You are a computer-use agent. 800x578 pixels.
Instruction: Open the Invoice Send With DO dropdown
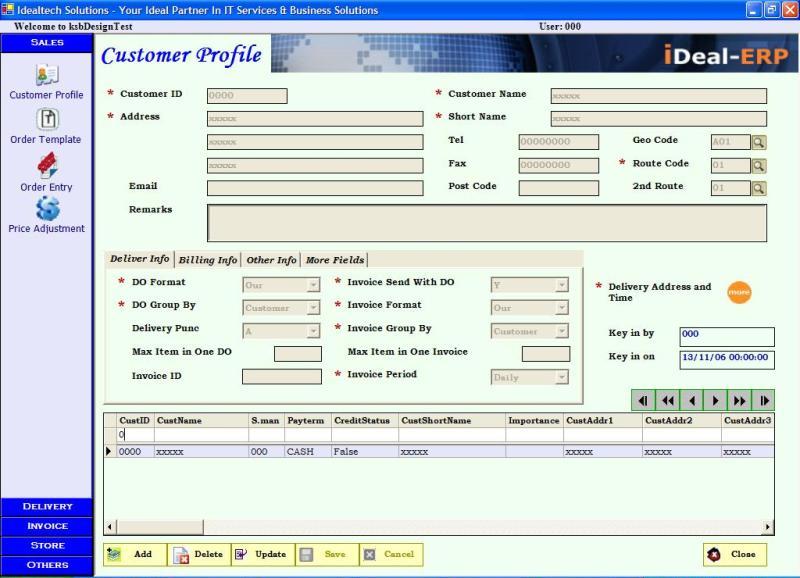(561, 285)
